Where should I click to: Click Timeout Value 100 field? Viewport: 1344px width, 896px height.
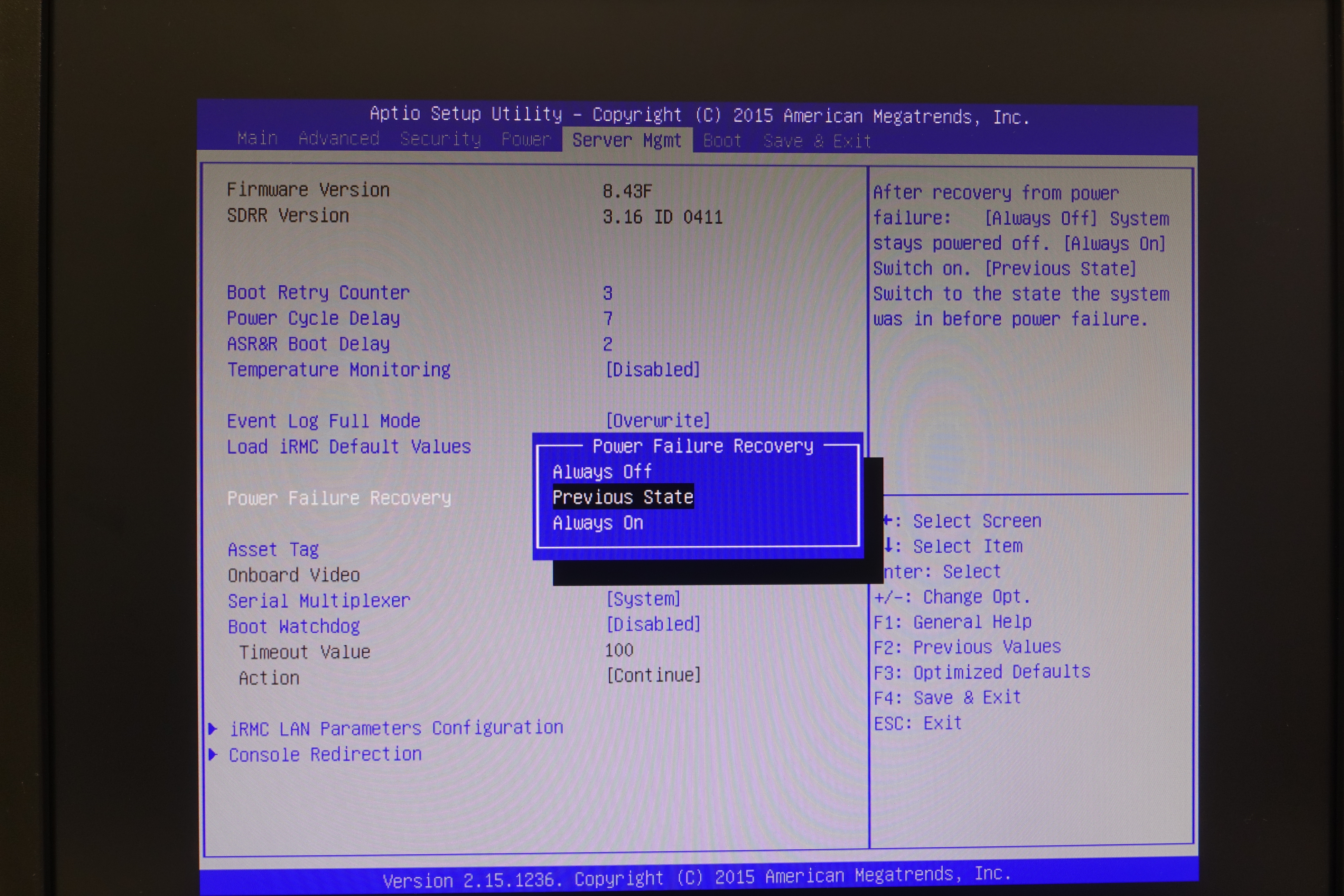point(619,650)
